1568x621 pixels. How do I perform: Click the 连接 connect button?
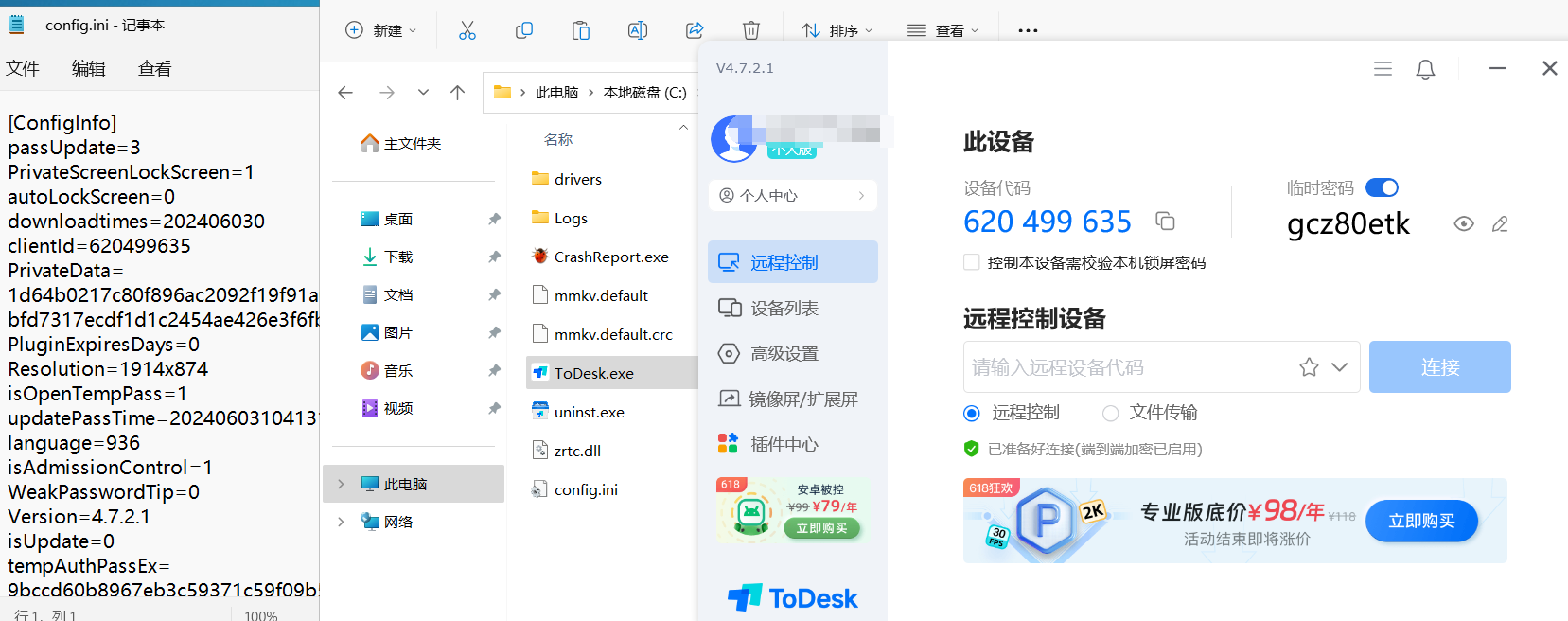(1439, 366)
